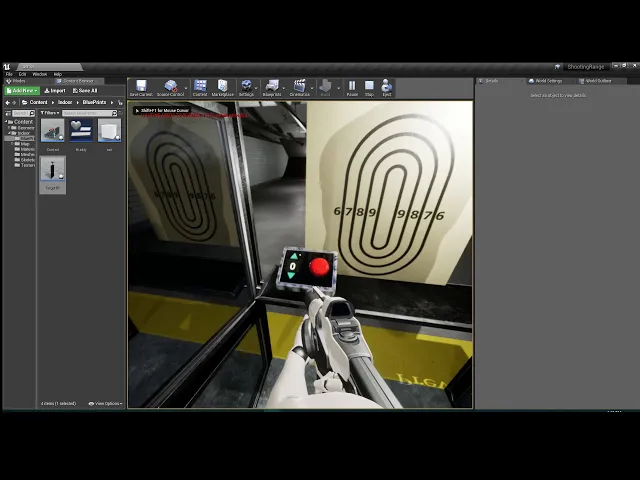Click the Search BluePrints asset field
This screenshot has width=640, height=480.
click(x=87, y=113)
